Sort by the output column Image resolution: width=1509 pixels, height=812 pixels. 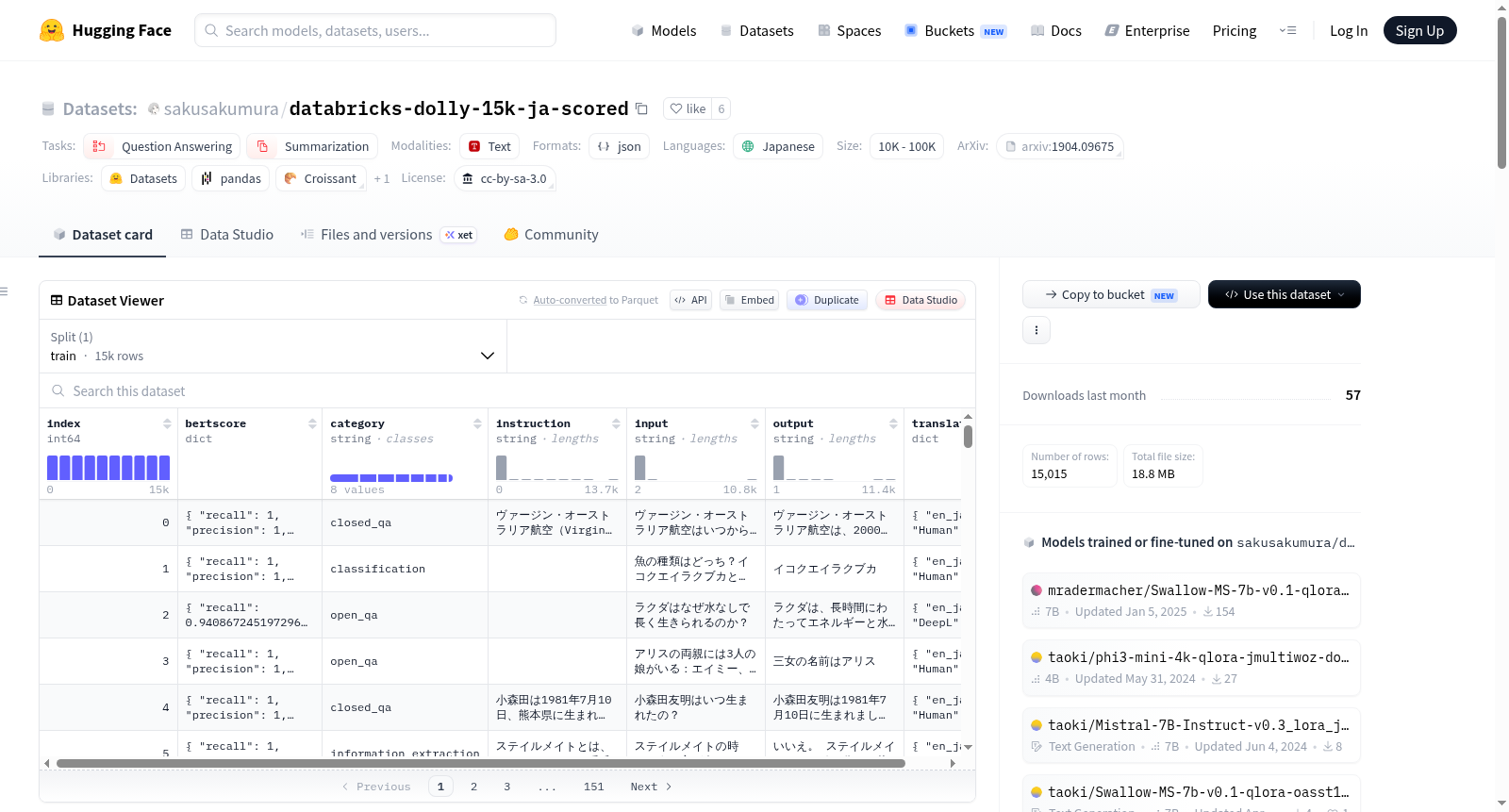[x=893, y=423]
